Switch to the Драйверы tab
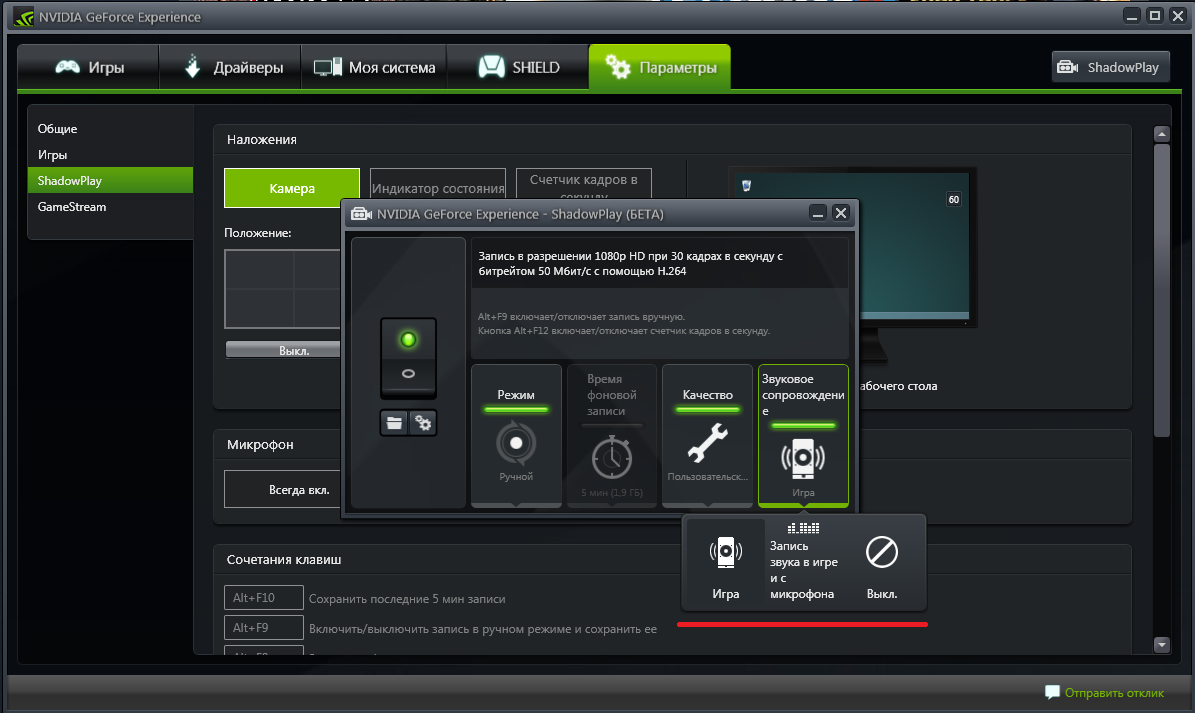 (230, 67)
